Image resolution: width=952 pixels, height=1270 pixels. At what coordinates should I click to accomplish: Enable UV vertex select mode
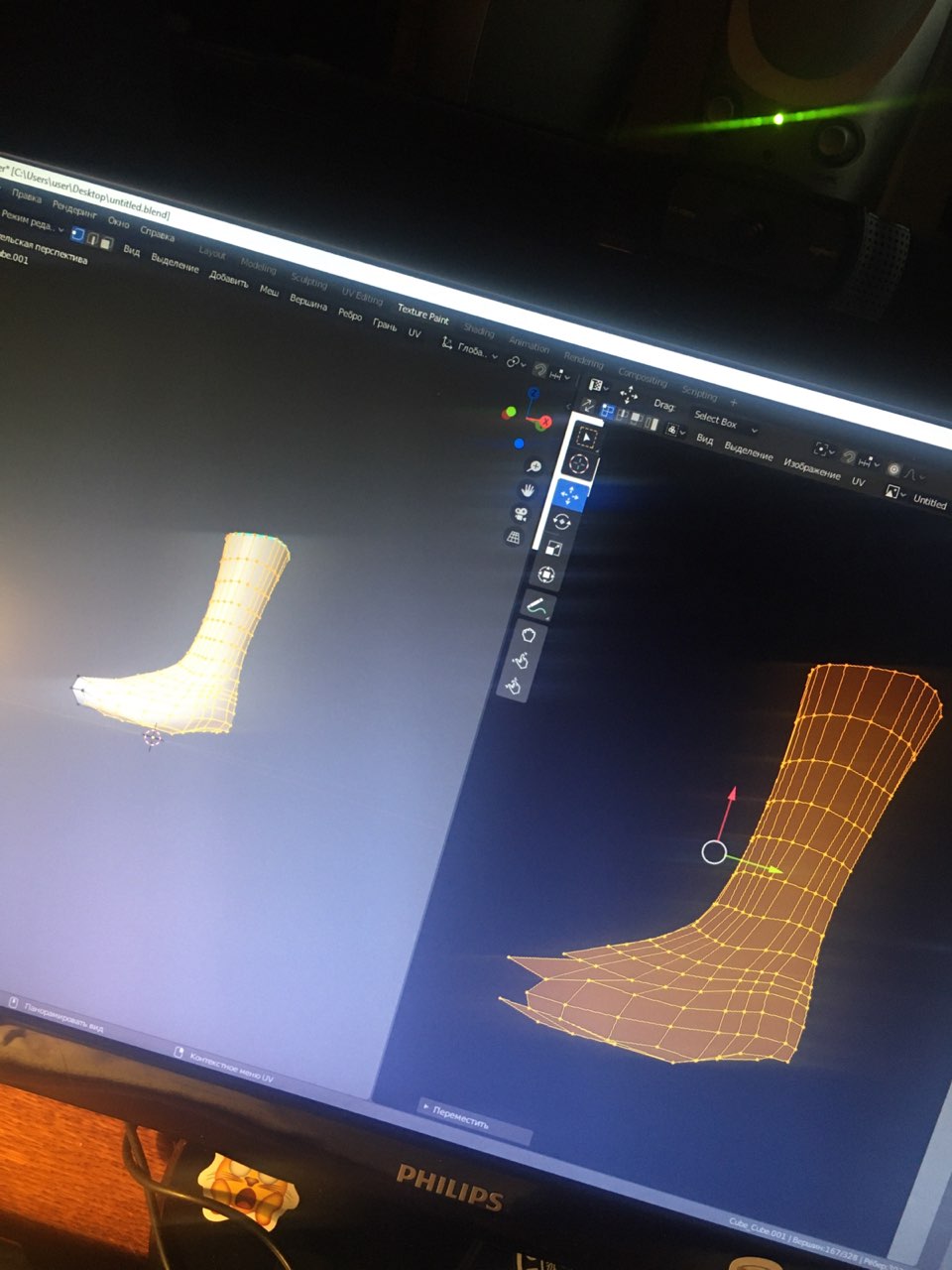(x=608, y=412)
